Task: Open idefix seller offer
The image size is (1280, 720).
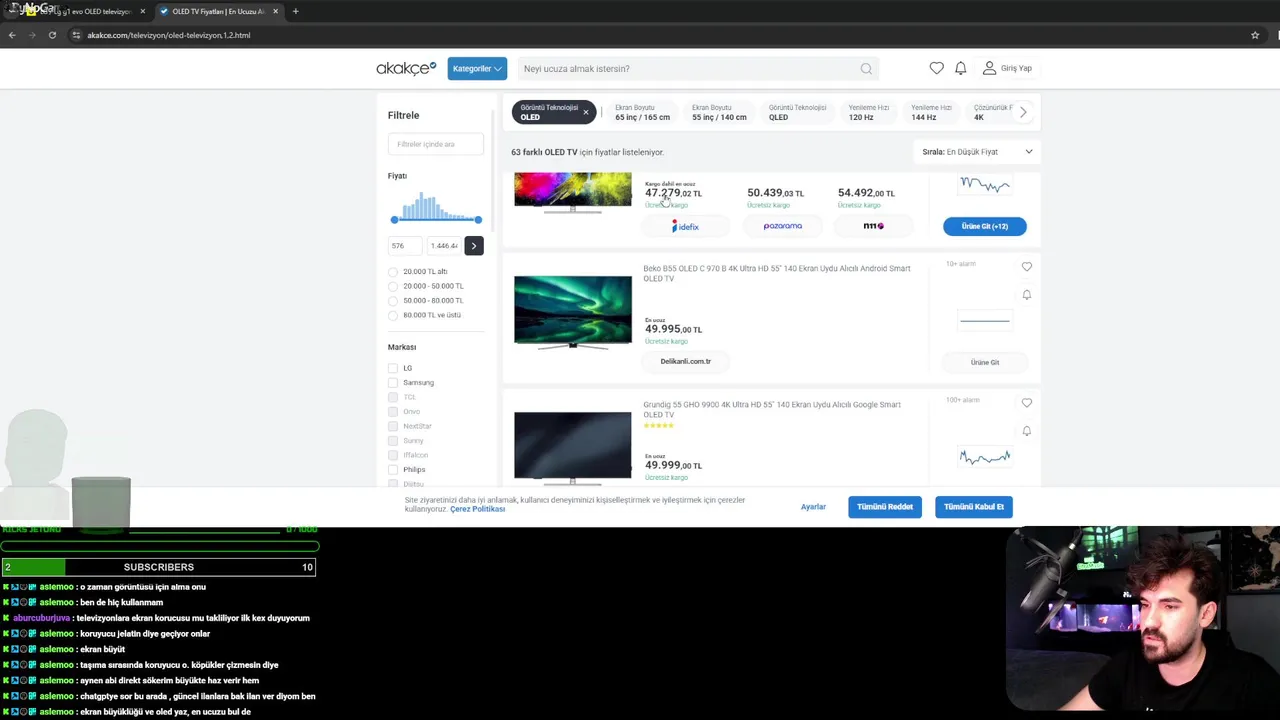Action: click(x=686, y=226)
